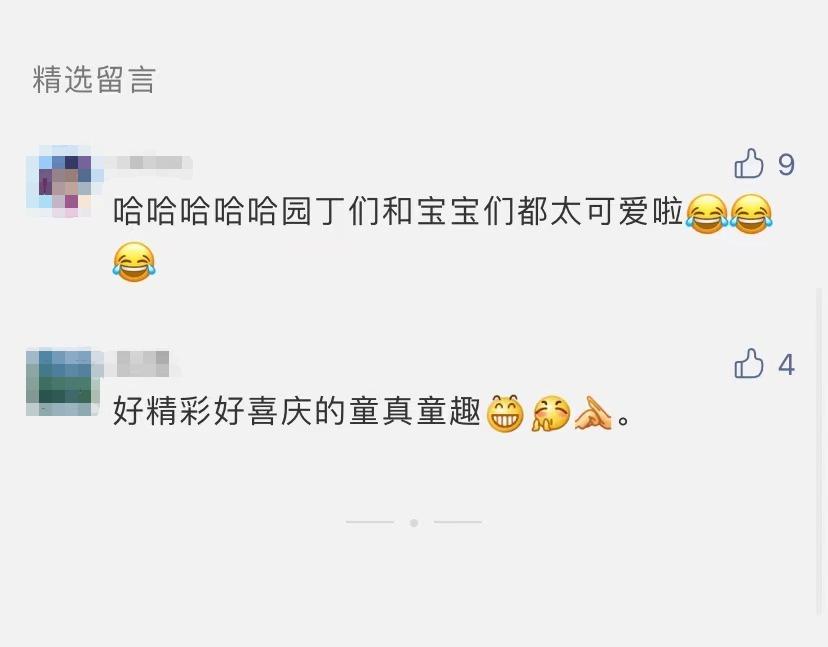This screenshot has height=647, width=828.
Task: Click the clapping hands emoji in second comment
Action: click(x=593, y=413)
